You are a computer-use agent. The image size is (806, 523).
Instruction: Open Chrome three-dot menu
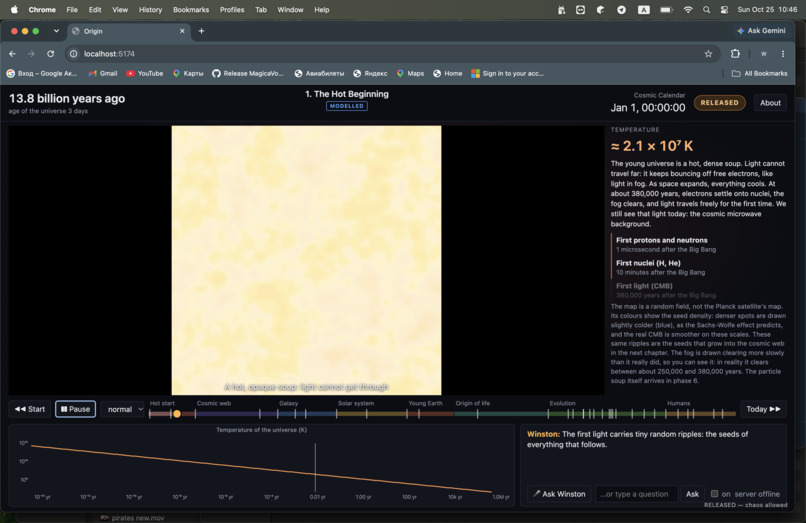[783, 53]
